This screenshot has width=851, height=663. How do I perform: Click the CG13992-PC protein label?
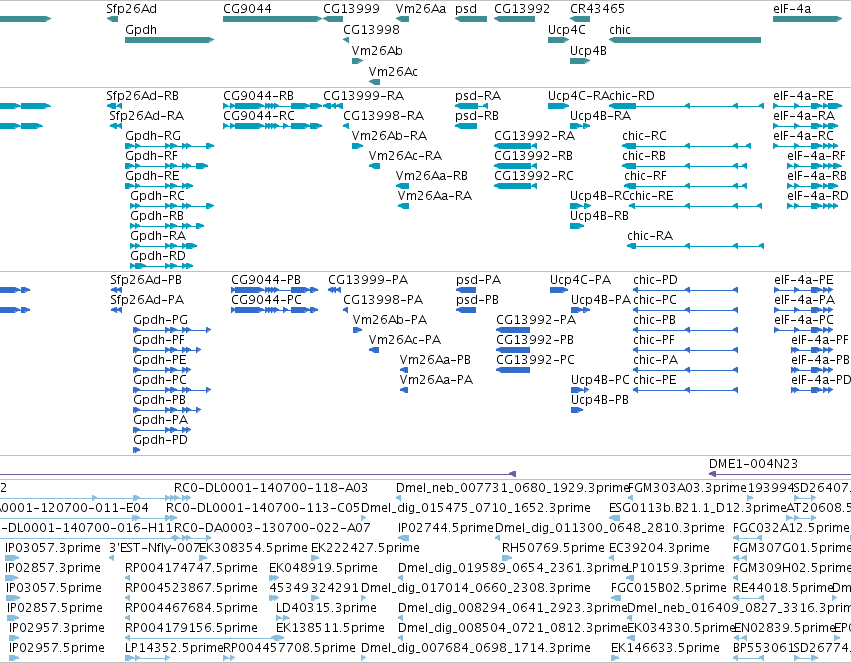(535, 360)
